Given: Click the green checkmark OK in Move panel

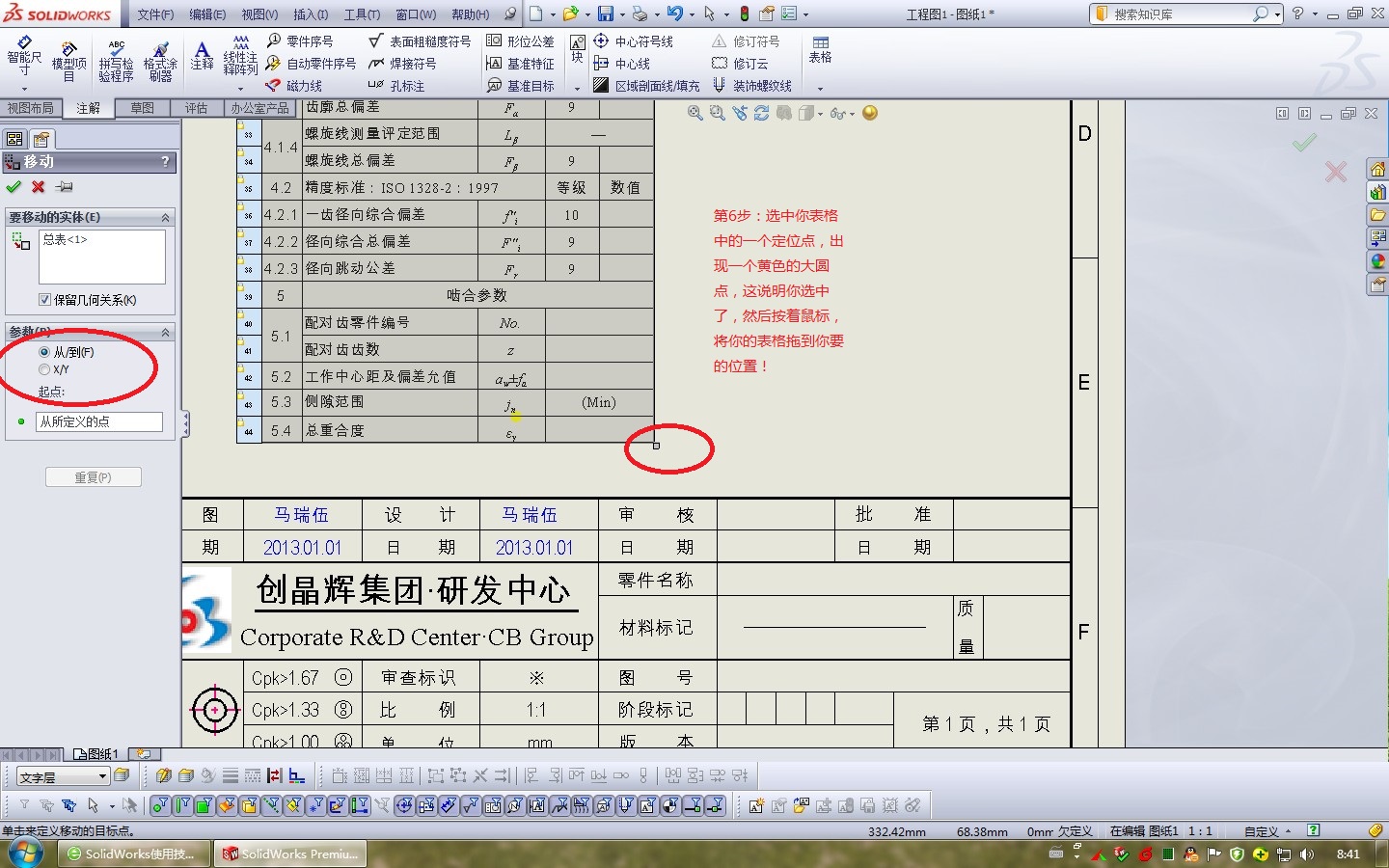Looking at the screenshot, I should (14, 187).
